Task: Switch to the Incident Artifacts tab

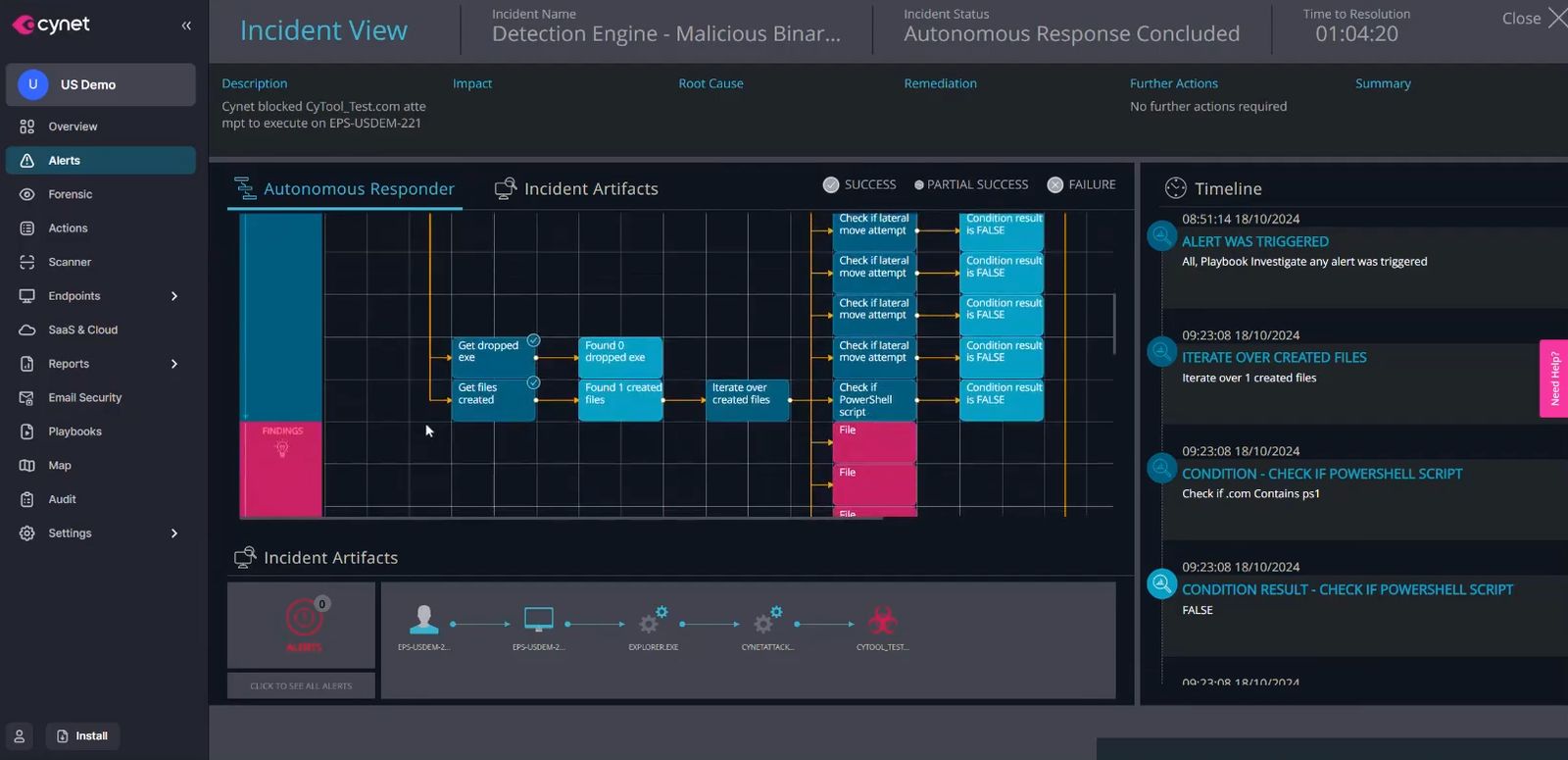Action: pyautogui.click(x=576, y=188)
